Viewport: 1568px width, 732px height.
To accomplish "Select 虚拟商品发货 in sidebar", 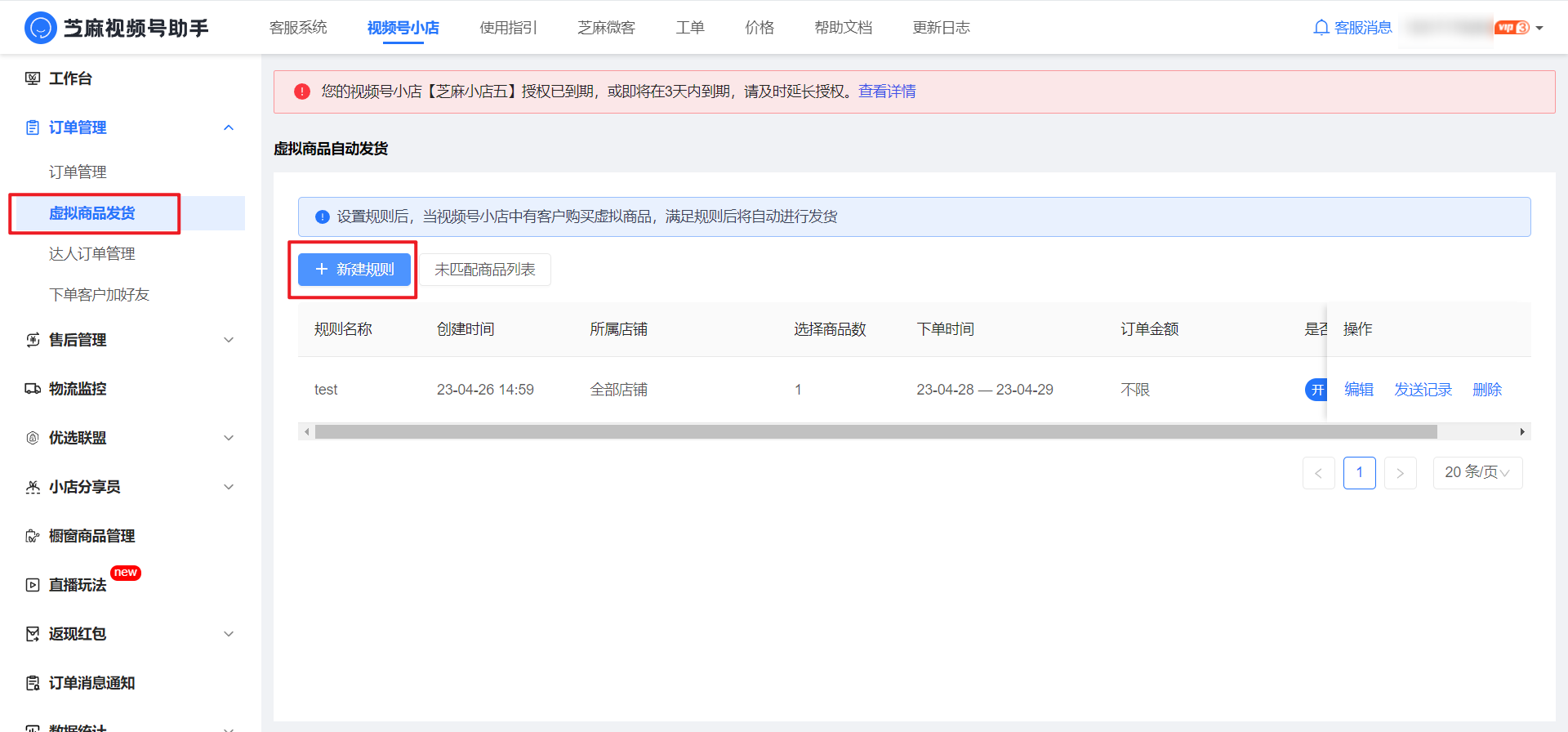I will (x=92, y=213).
